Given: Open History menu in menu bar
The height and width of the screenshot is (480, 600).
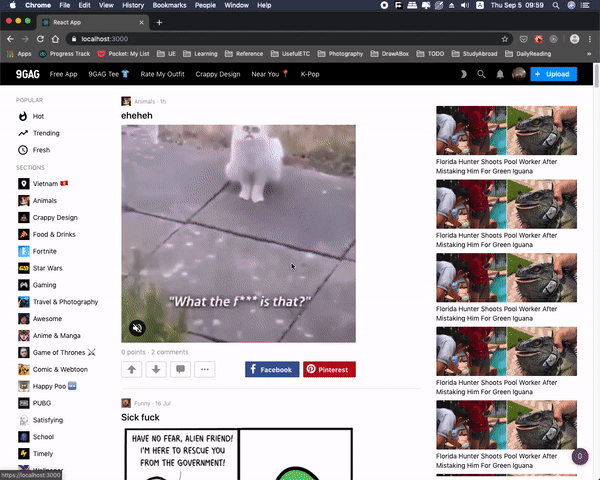Looking at the screenshot, I should point(133,5).
